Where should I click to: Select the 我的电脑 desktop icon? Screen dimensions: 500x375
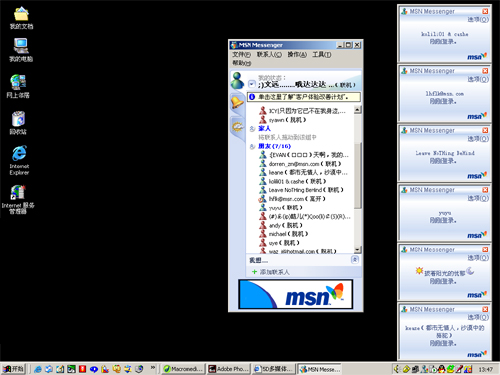21,46
